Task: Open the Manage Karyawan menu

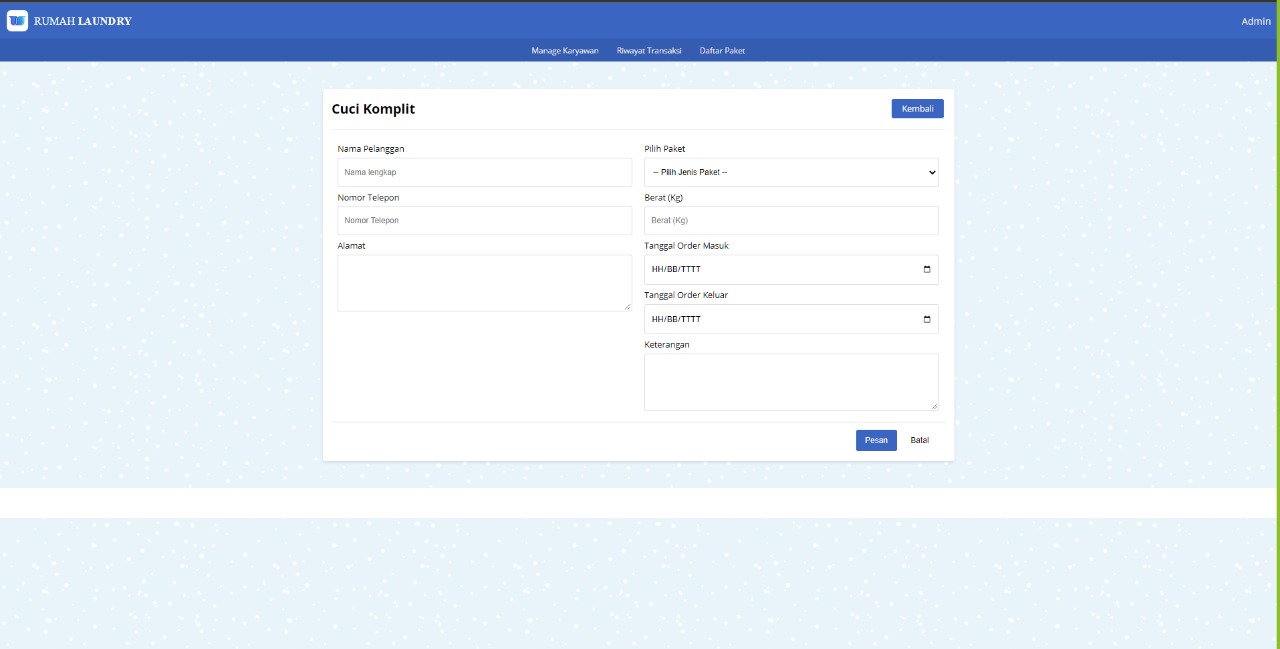Action: (565, 50)
